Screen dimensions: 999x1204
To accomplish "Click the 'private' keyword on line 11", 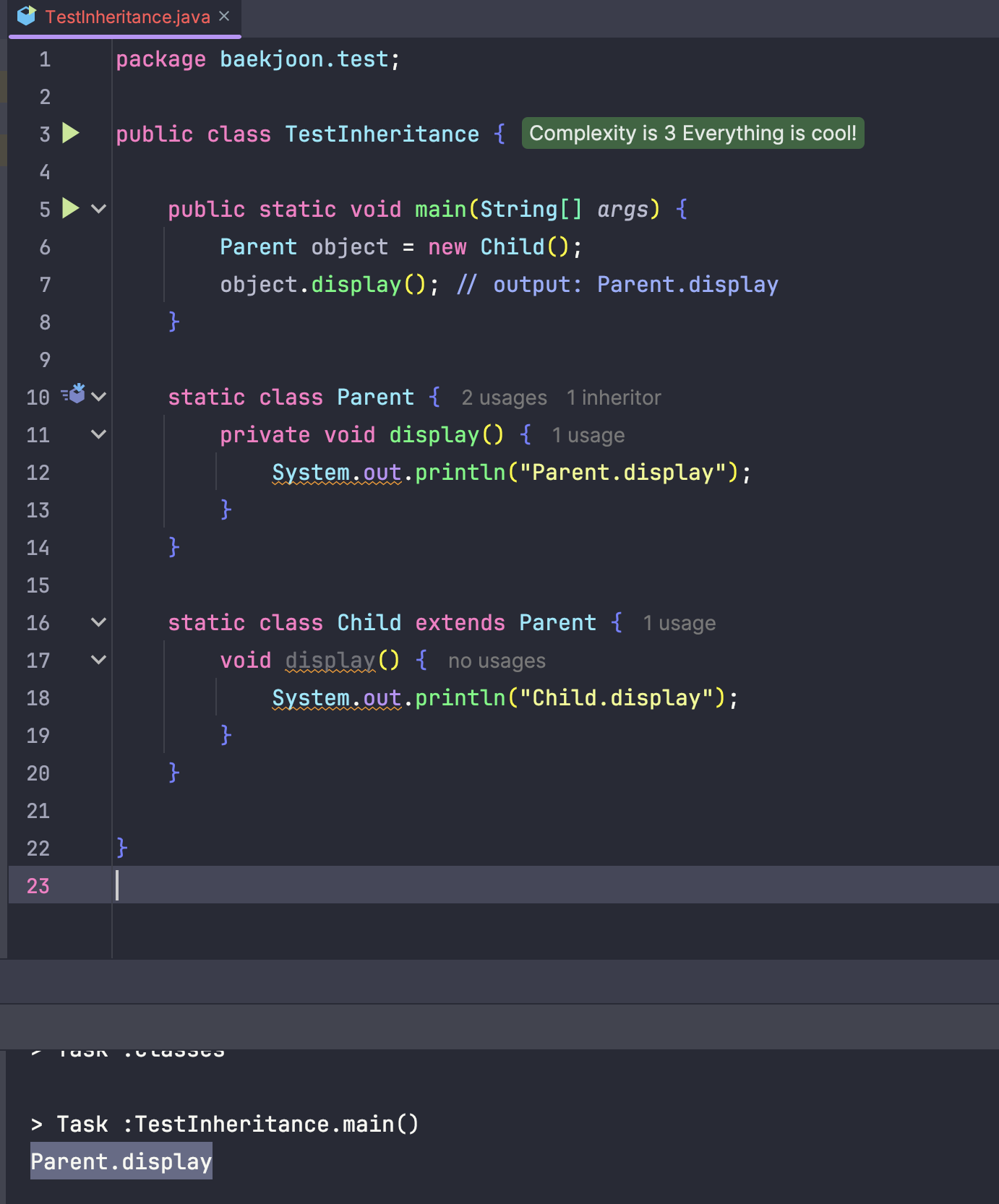I will tap(265, 434).
